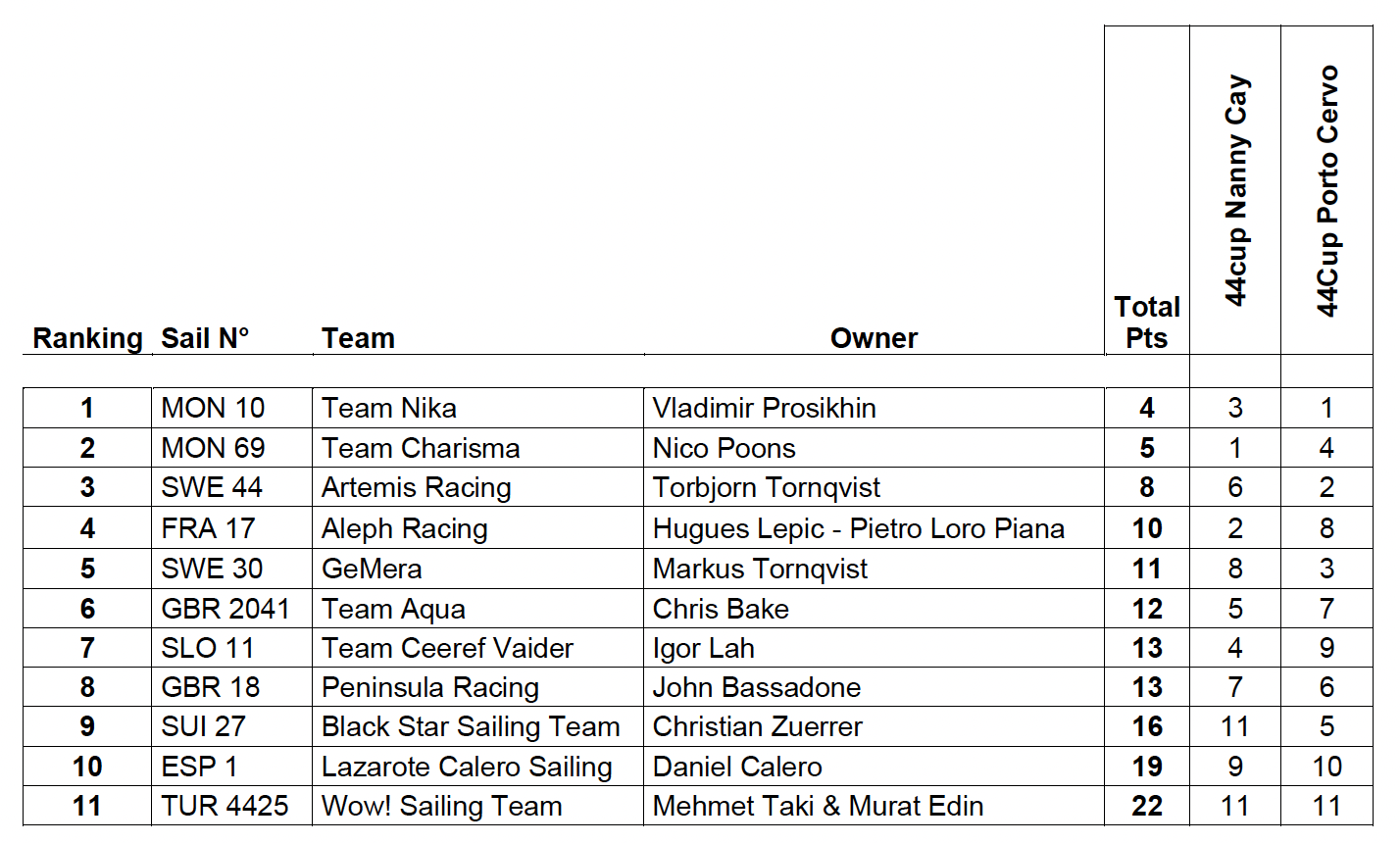Click Vladimir Prosikhin owner cell
Screen dimensions: 1400x843
[764, 408]
